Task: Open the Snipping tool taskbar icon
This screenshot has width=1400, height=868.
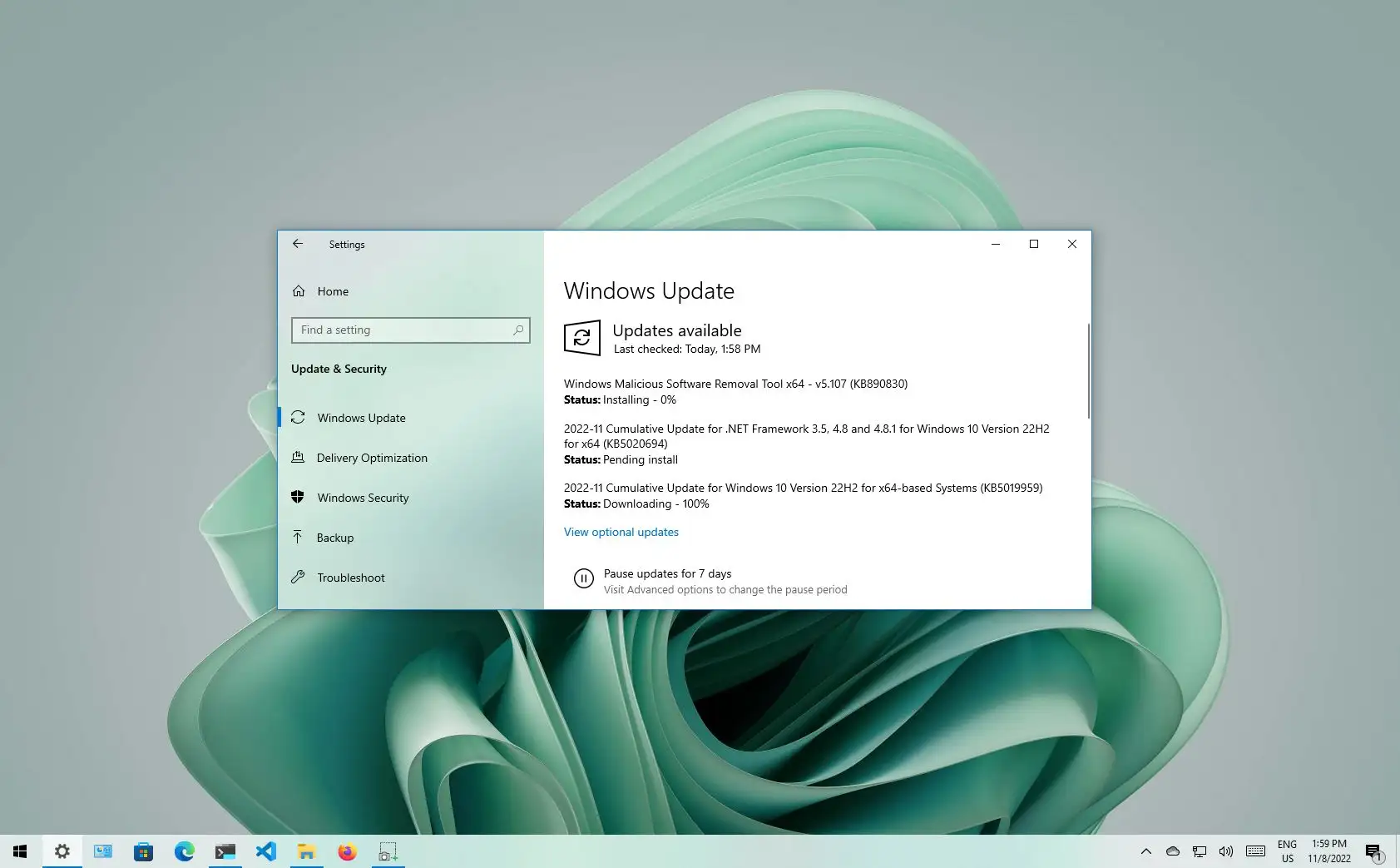Action: click(x=388, y=851)
